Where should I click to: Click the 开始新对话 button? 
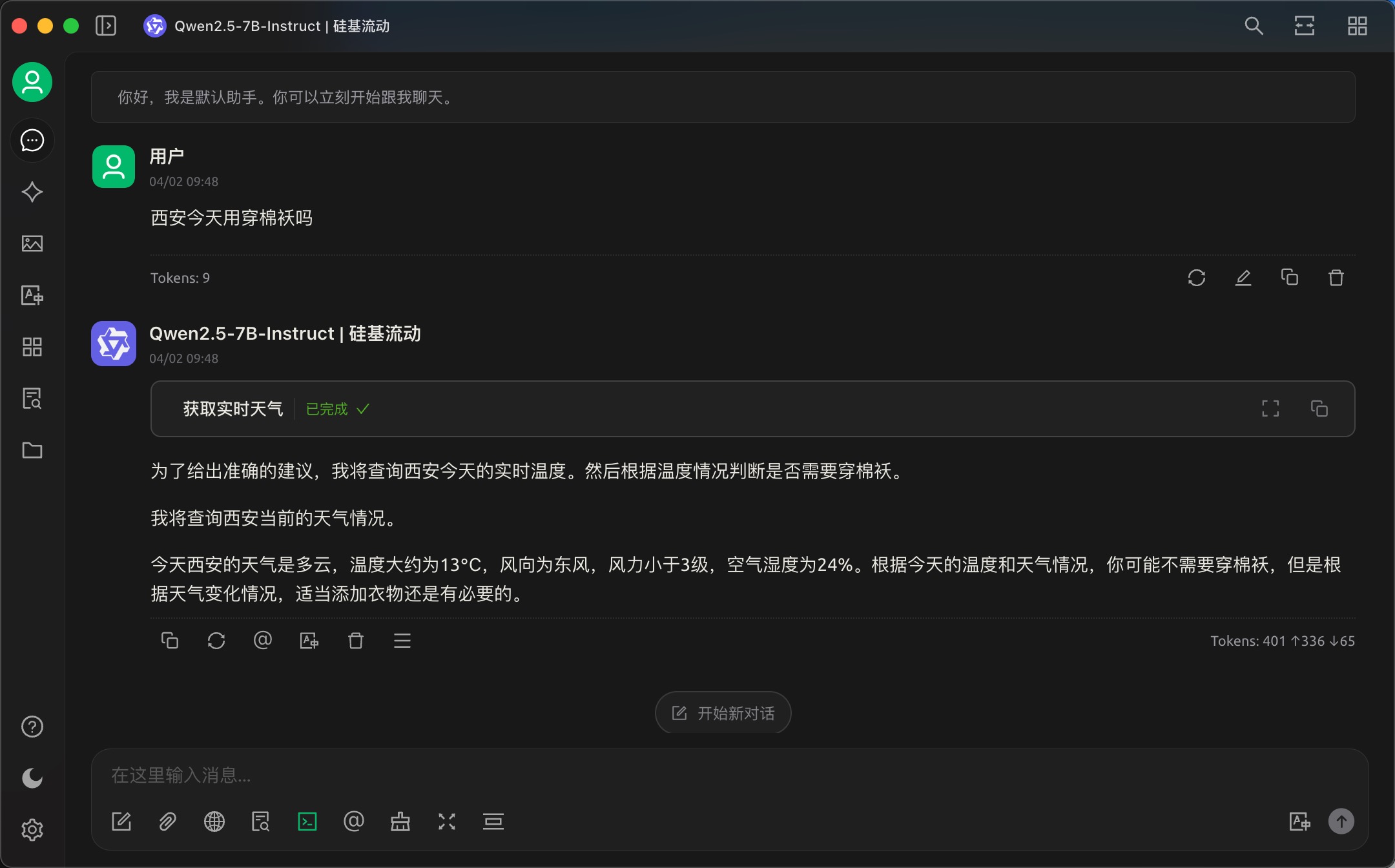tap(723, 713)
